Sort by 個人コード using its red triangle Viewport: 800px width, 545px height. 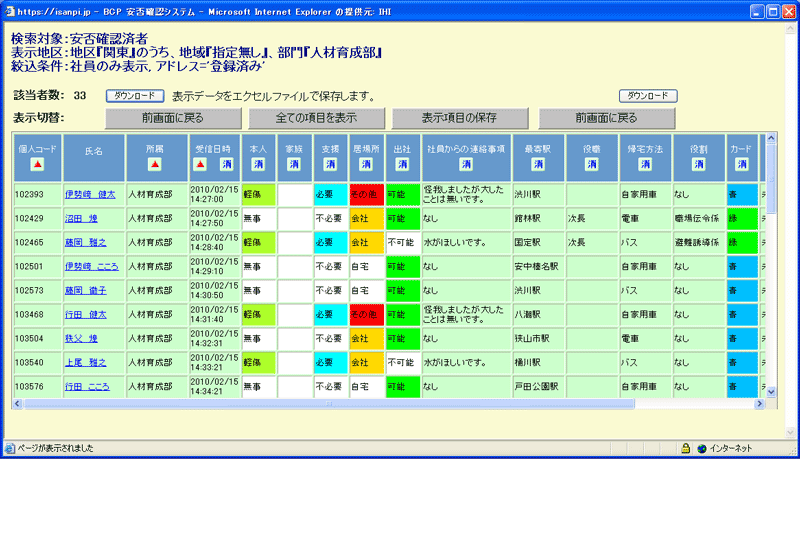37,164
